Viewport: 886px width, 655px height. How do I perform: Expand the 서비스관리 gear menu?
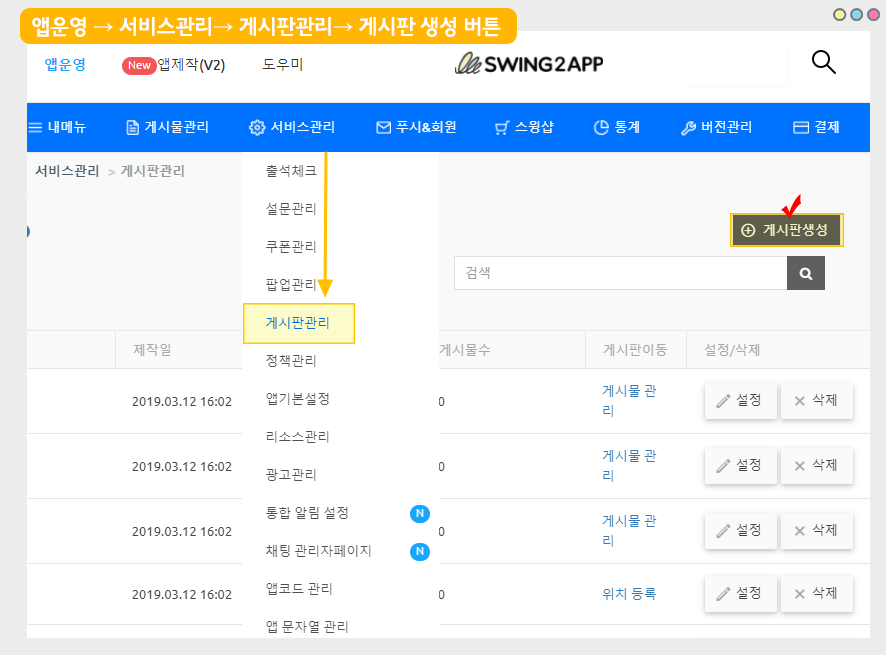pos(292,127)
